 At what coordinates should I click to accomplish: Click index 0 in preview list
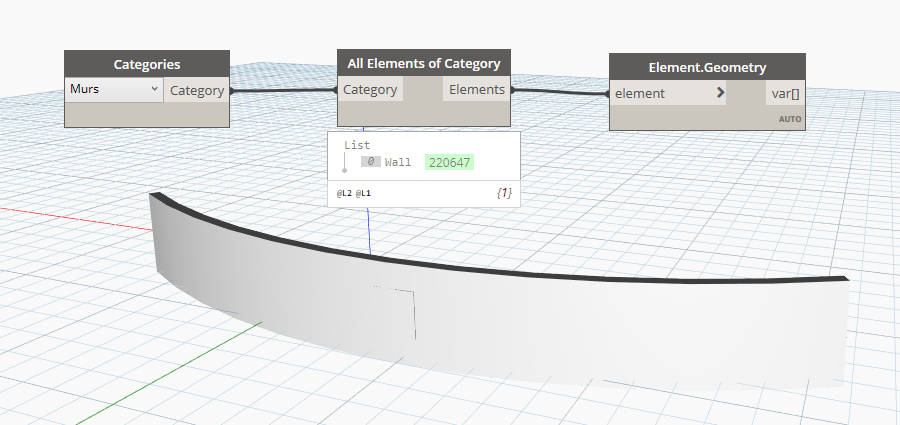pos(370,162)
